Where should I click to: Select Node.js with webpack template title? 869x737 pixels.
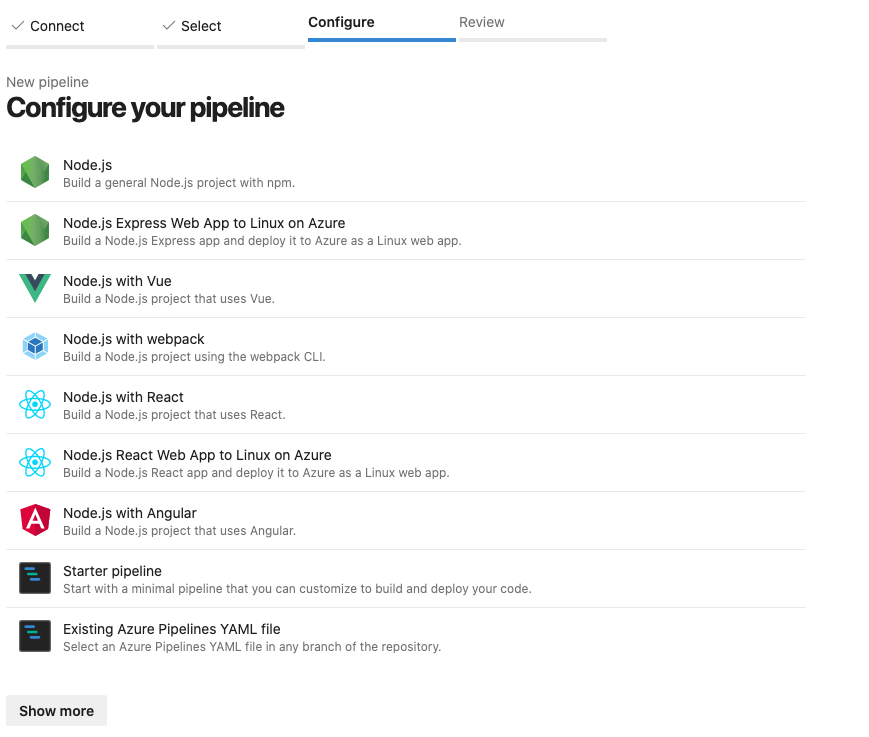(133, 339)
